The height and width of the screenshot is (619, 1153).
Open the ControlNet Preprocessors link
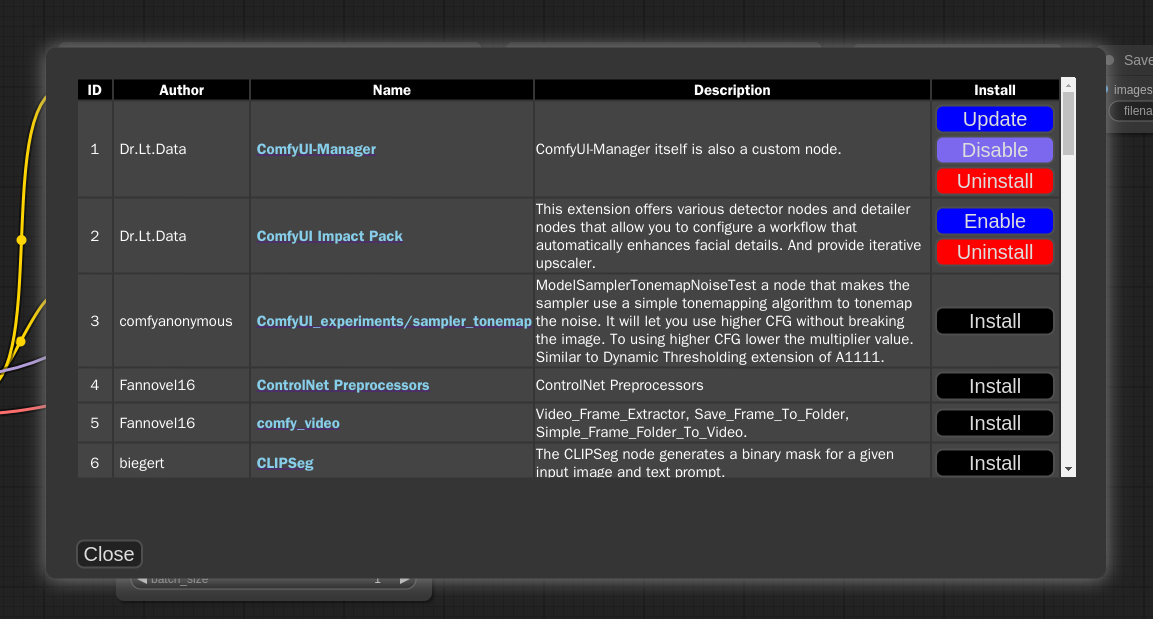pyautogui.click(x=343, y=384)
